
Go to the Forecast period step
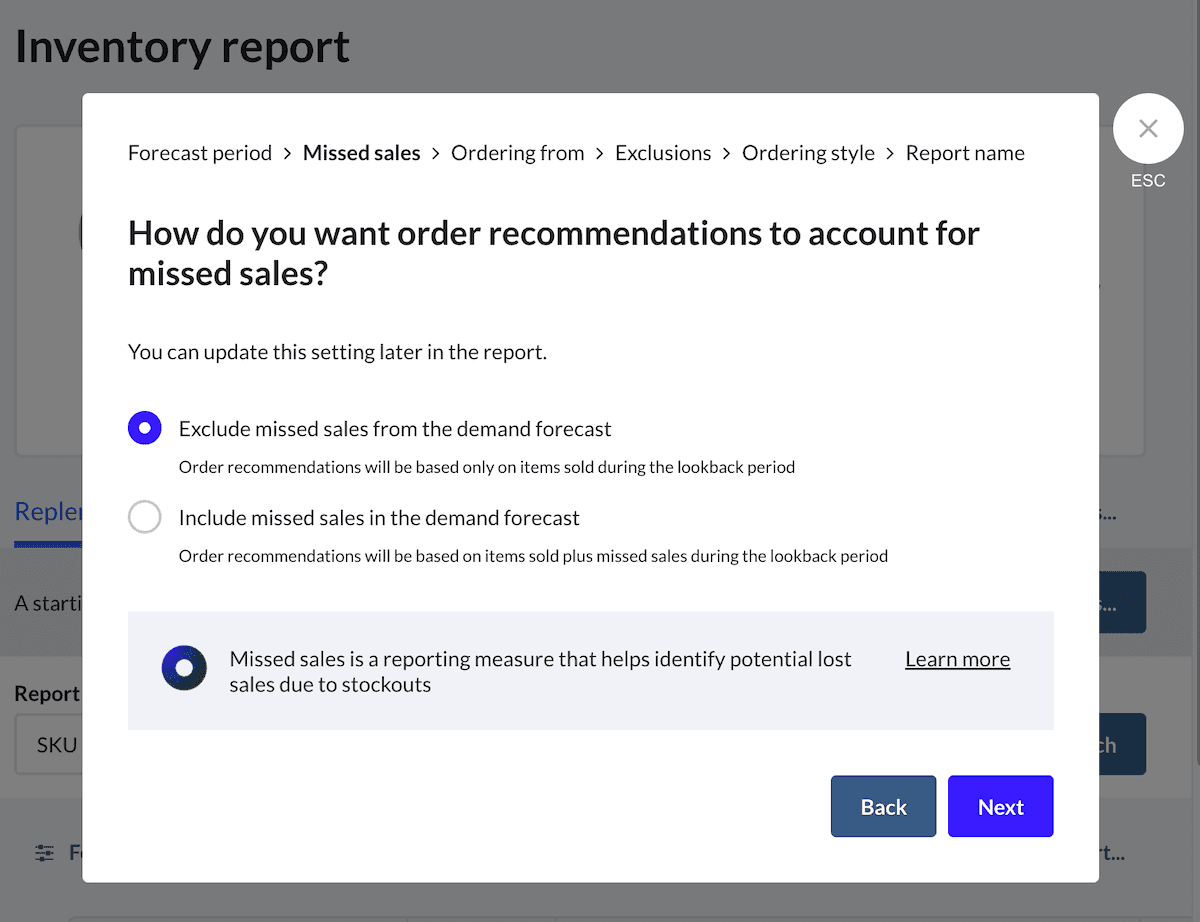200,153
